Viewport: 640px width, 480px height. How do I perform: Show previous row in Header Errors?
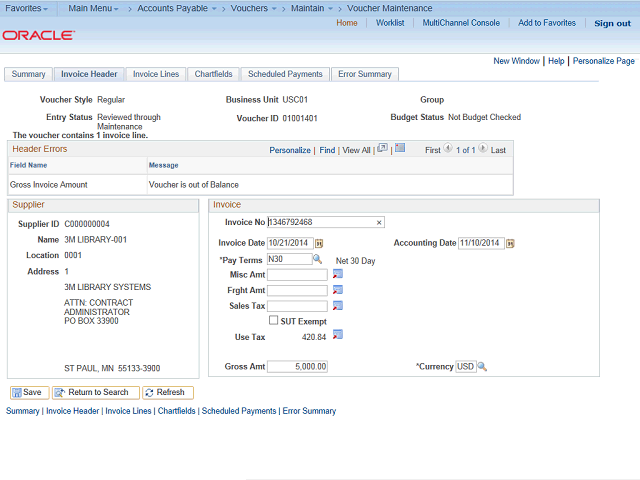[448, 148]
